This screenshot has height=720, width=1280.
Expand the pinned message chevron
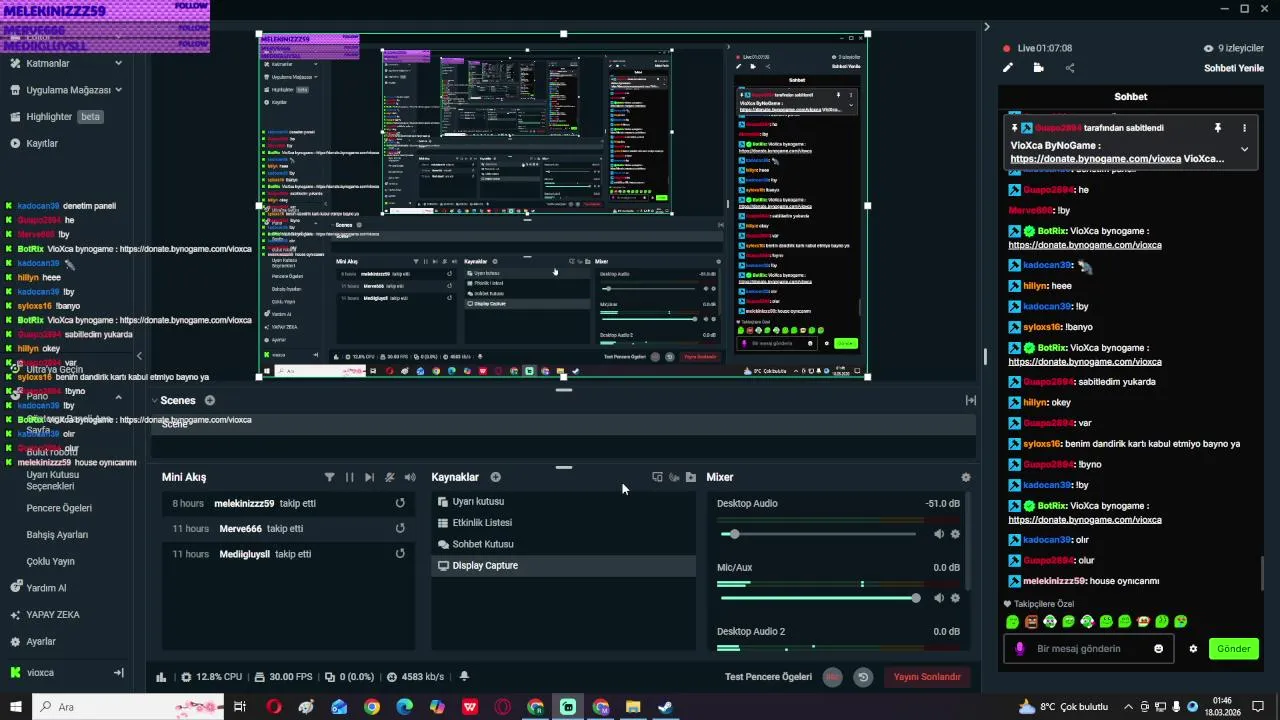point(1244,149)
